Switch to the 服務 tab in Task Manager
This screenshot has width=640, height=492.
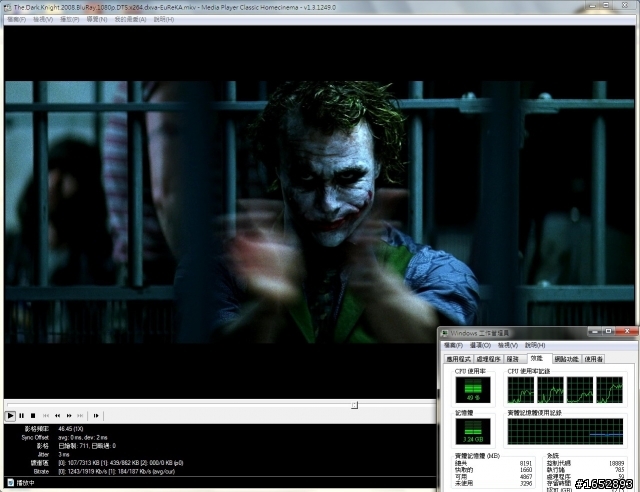click(513, 359)
